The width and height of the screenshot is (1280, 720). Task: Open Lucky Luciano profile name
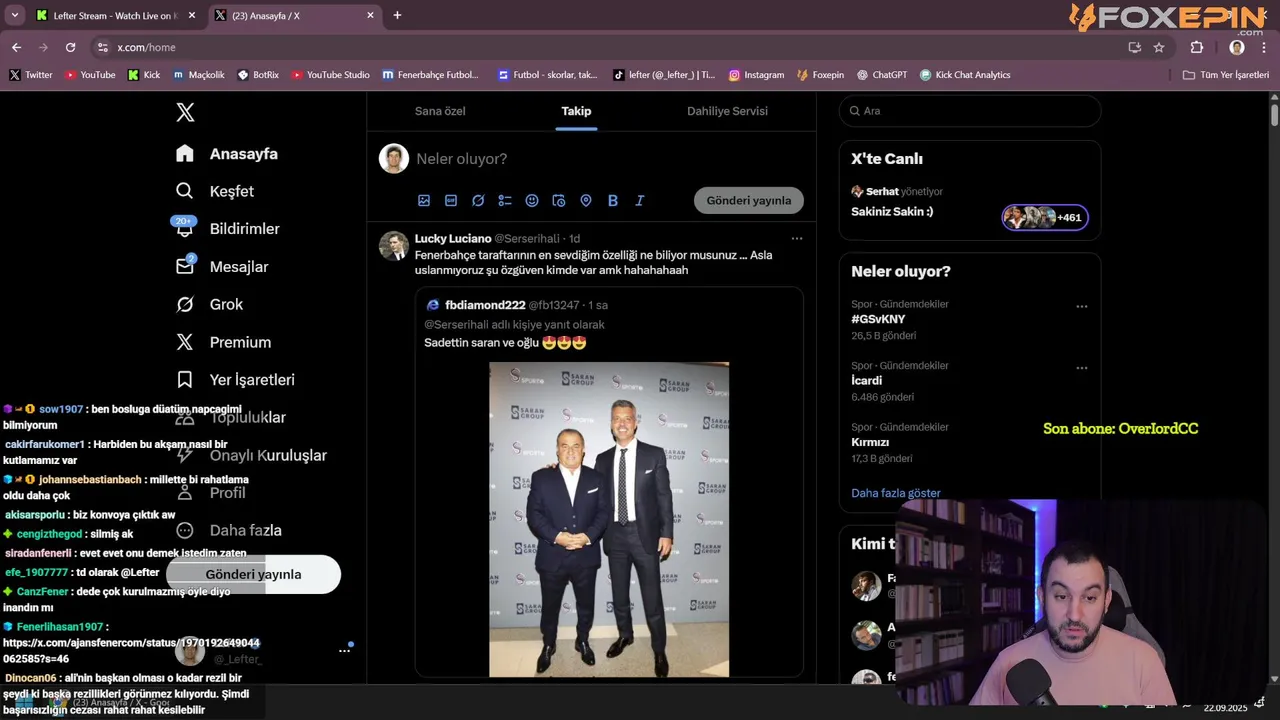(453, 238)
